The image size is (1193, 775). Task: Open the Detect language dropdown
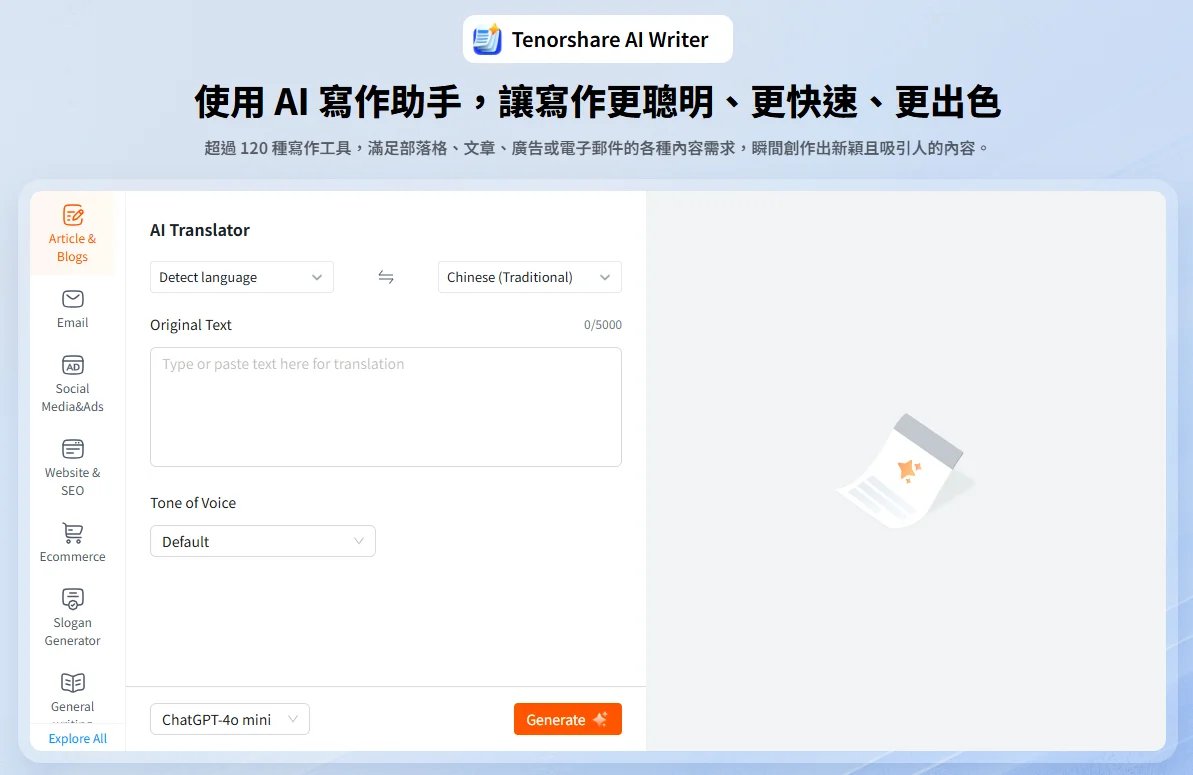click(241, 277)
